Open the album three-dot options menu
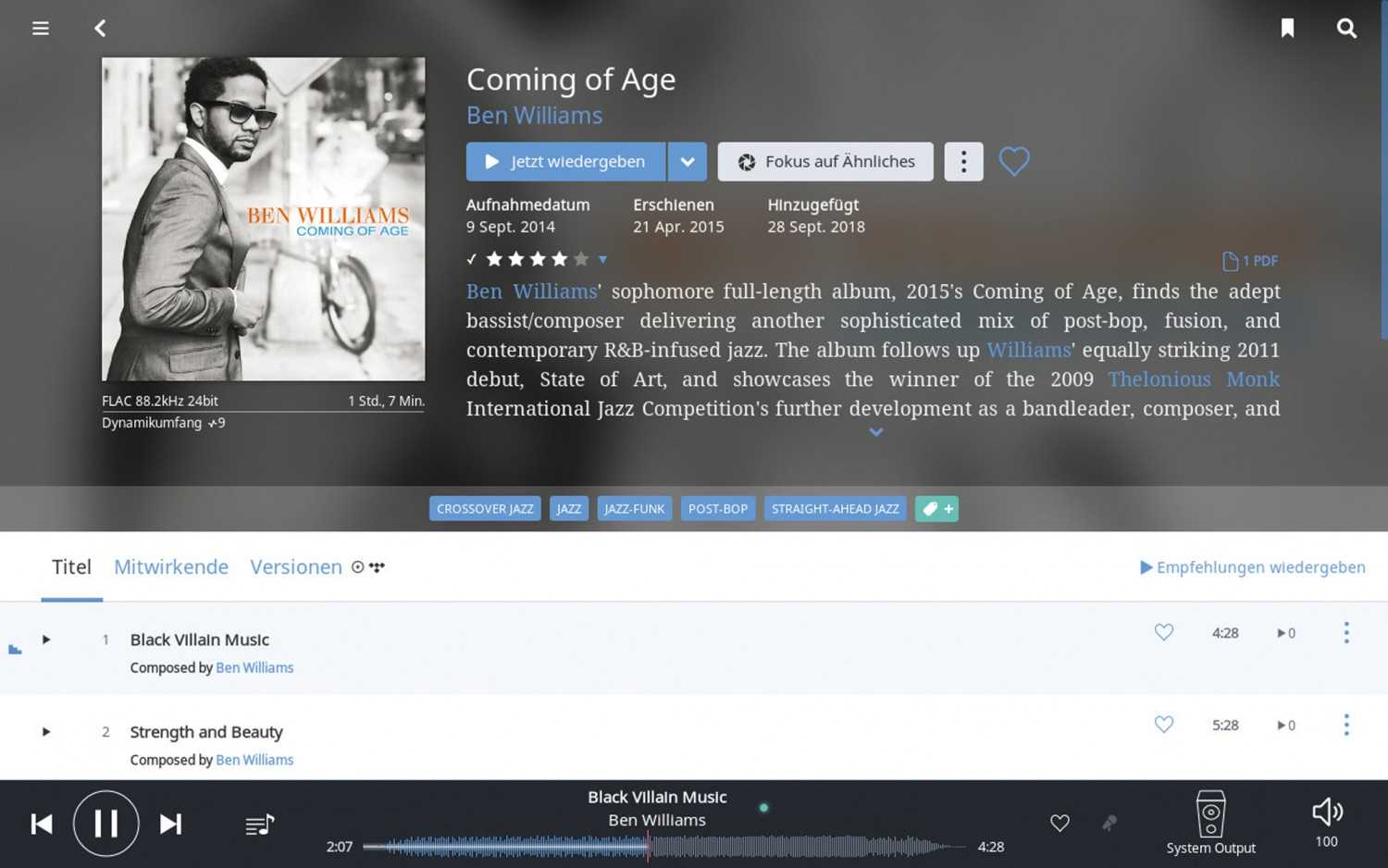The height and width of the screenshot is (868, 1388). (x=963, y=162)
